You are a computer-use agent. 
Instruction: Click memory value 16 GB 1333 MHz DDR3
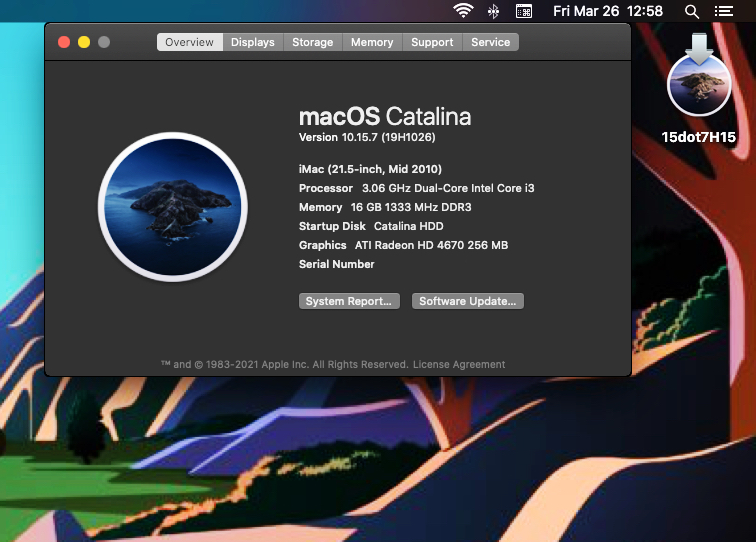pos(411,207)
